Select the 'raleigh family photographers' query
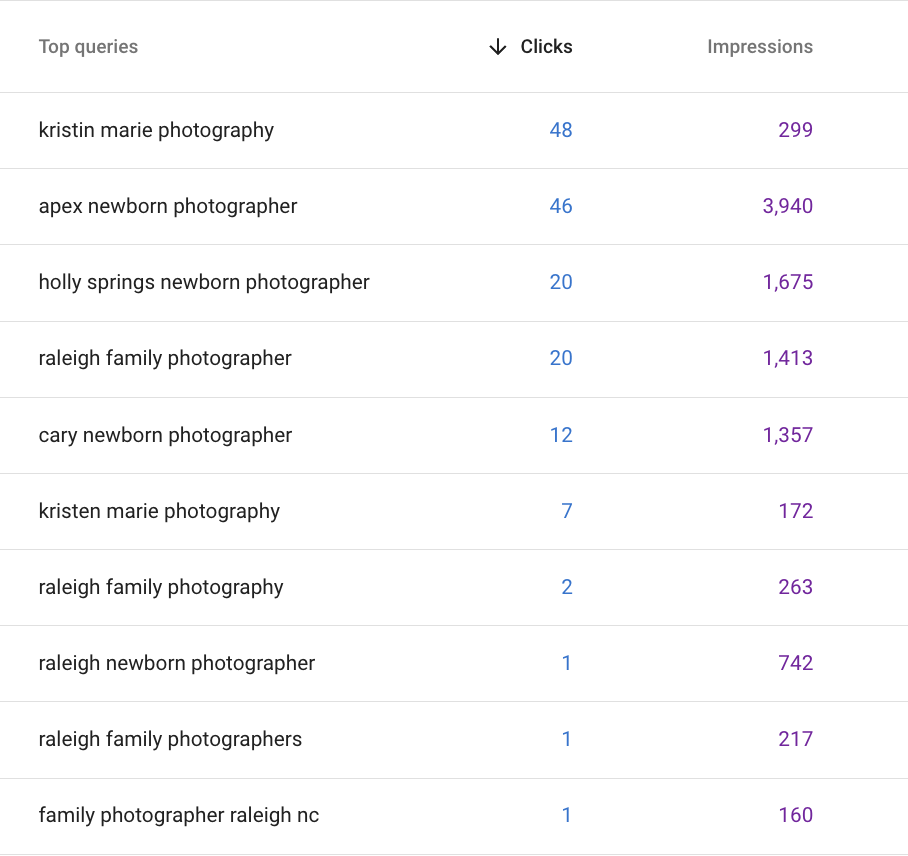The height and width of the screenshot is (856, 908). (170, 739)
